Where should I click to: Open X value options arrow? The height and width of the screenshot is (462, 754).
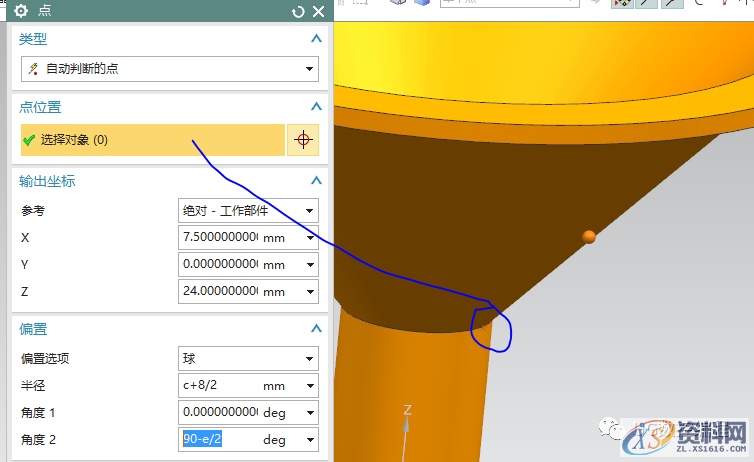pos(310,237)
